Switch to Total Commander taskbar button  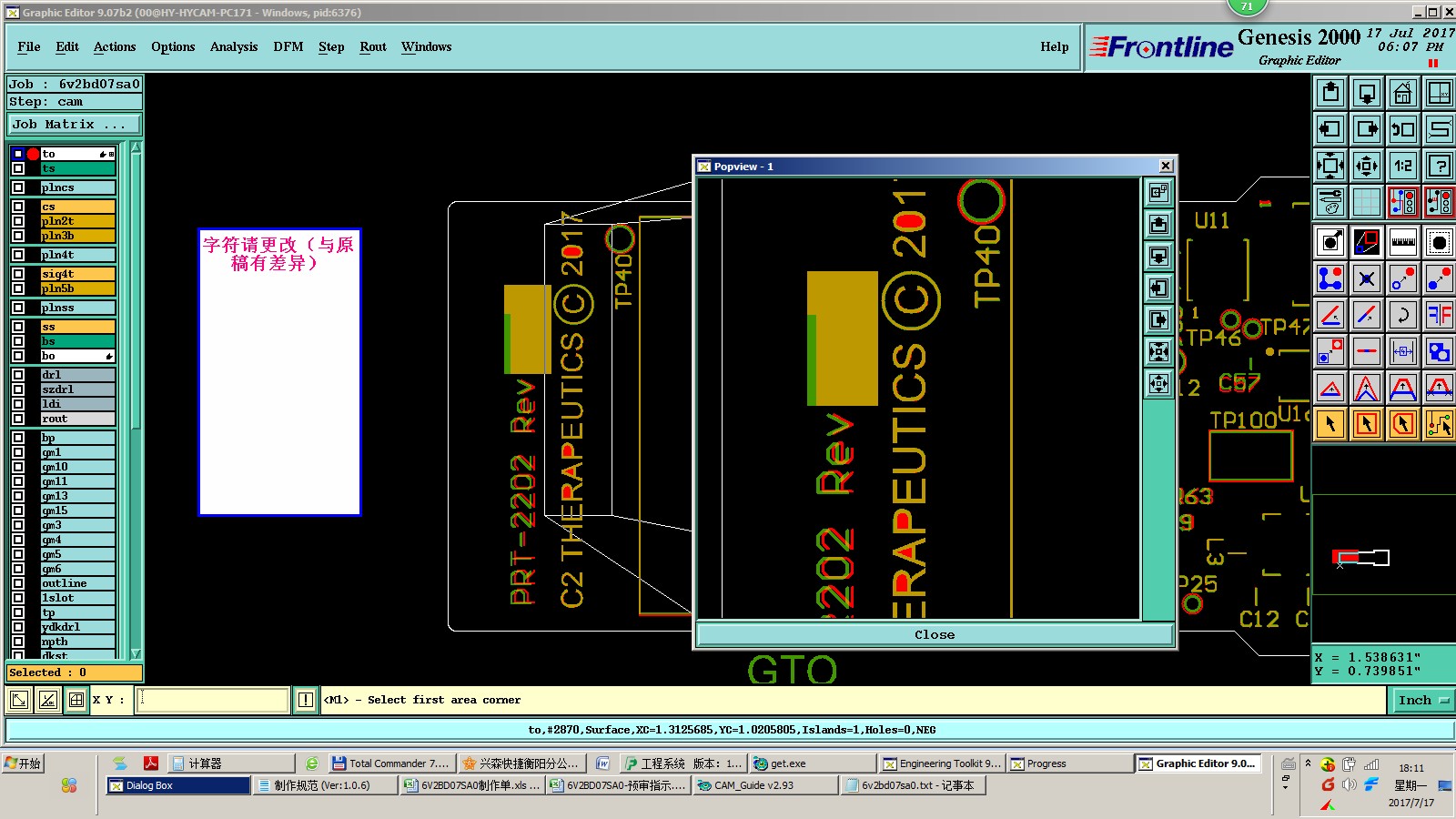[390, 763]
